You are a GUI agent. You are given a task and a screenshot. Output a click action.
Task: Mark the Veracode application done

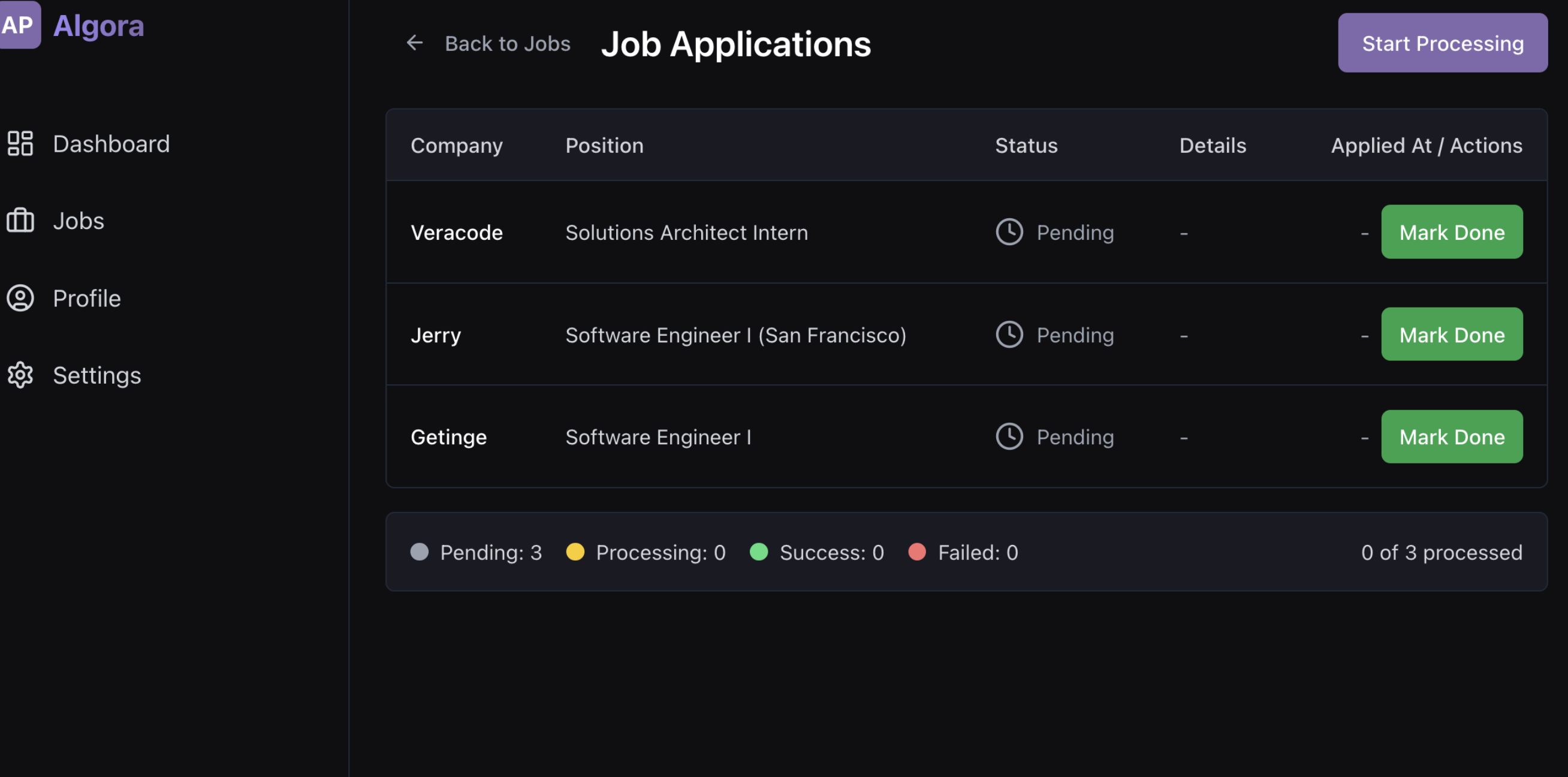click(1451, 232)
